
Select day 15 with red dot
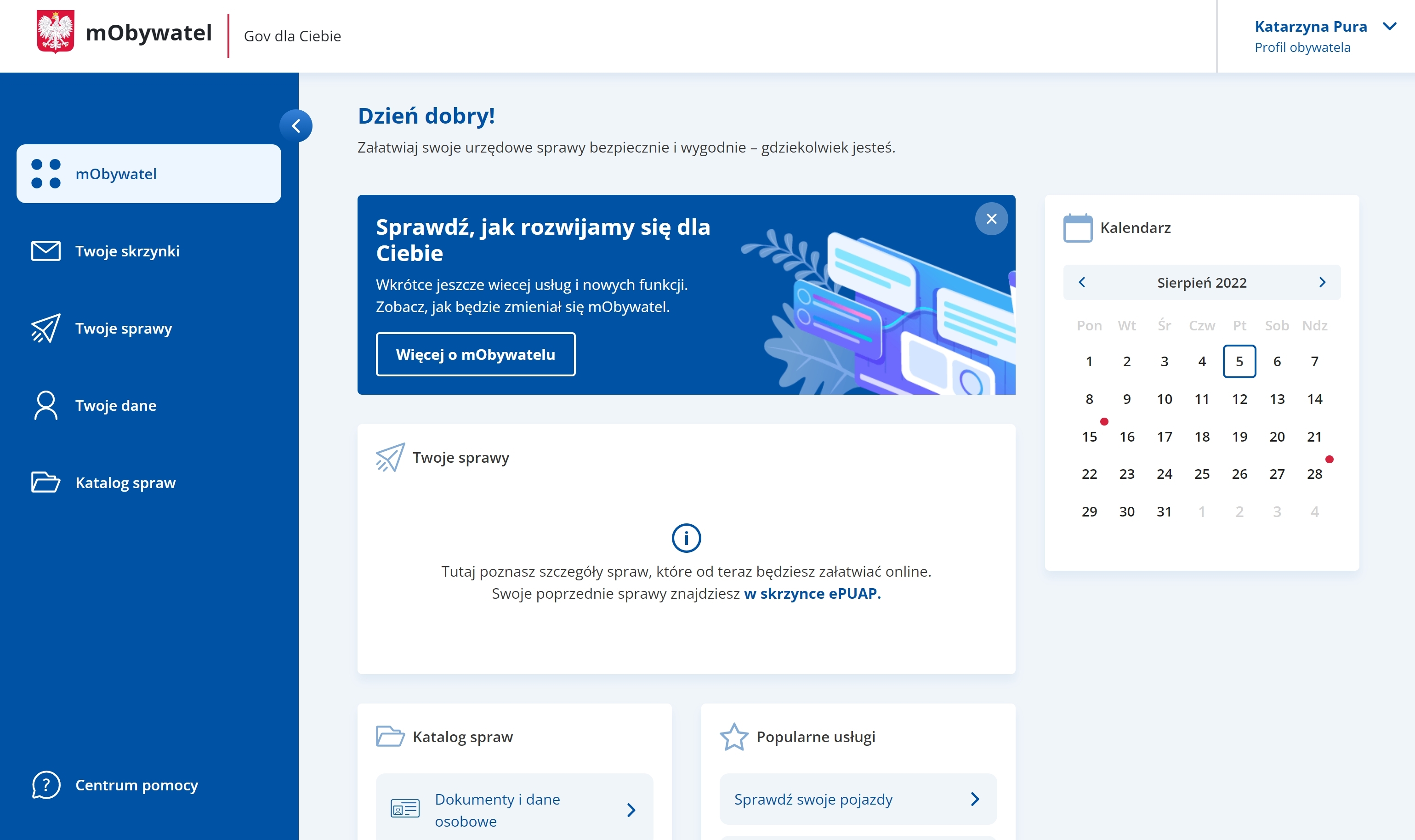coord(1089,437)
